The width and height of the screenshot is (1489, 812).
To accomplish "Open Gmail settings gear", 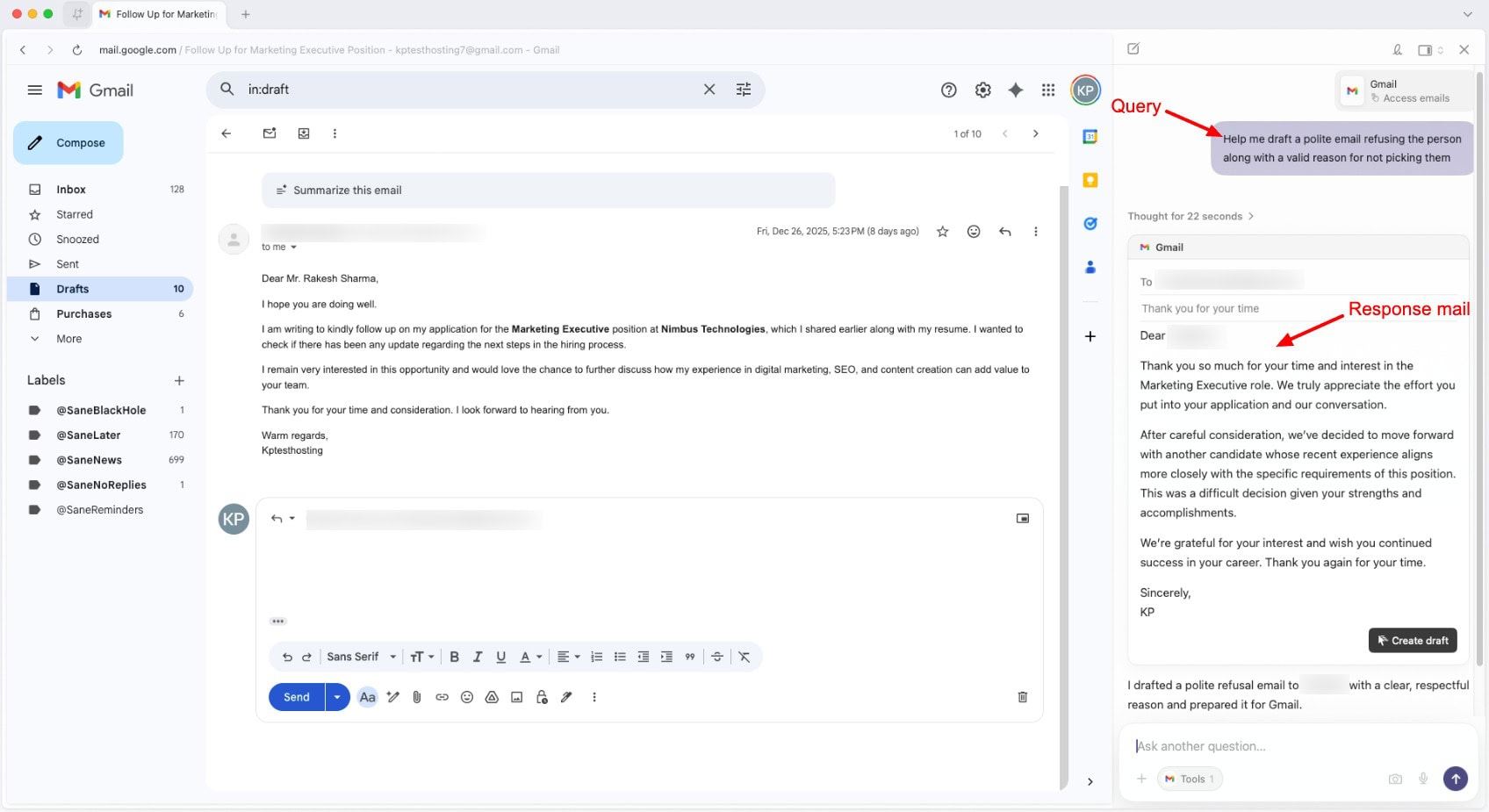I will pos(982,90).
